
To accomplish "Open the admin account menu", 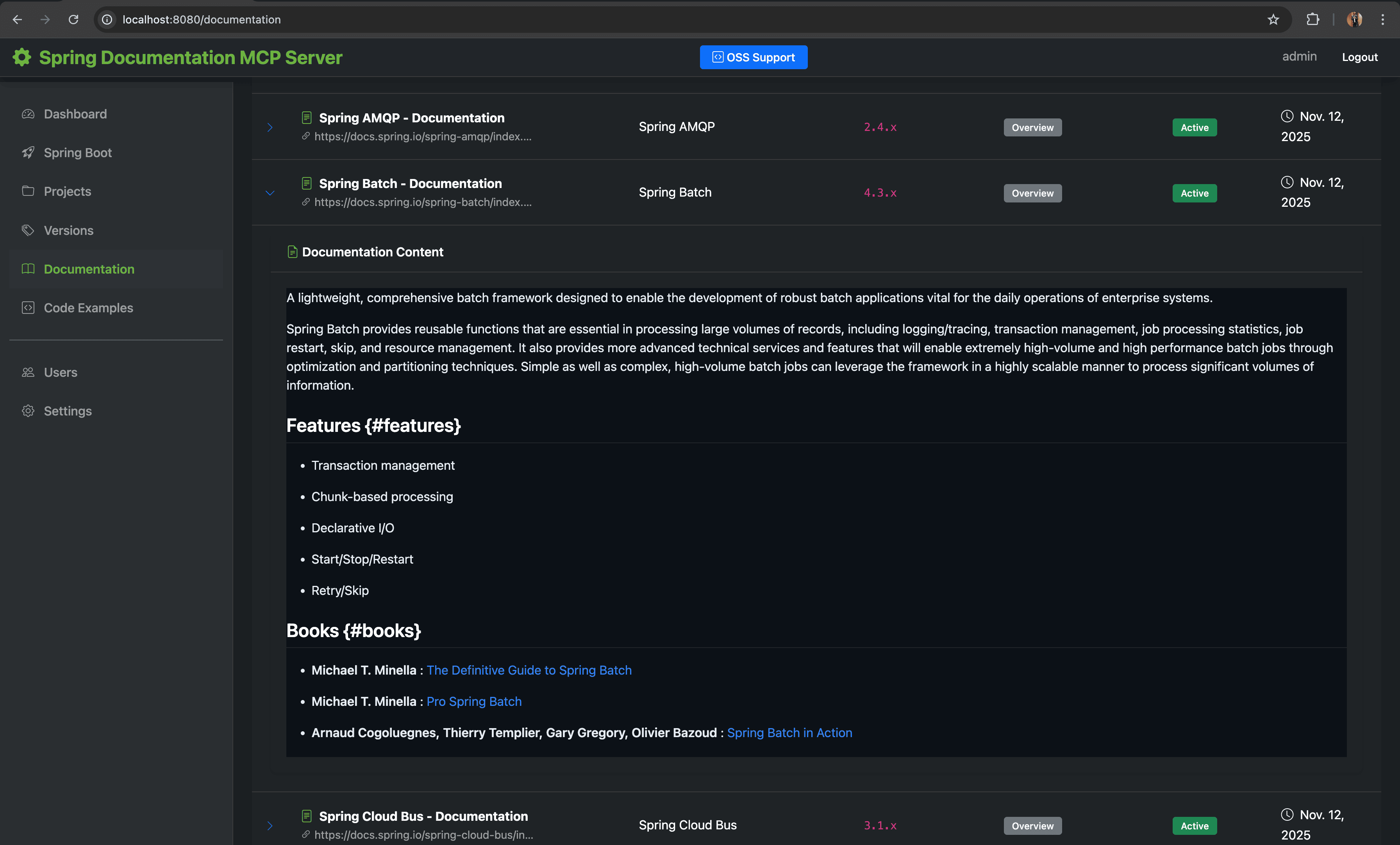I will coord(1300,56).
